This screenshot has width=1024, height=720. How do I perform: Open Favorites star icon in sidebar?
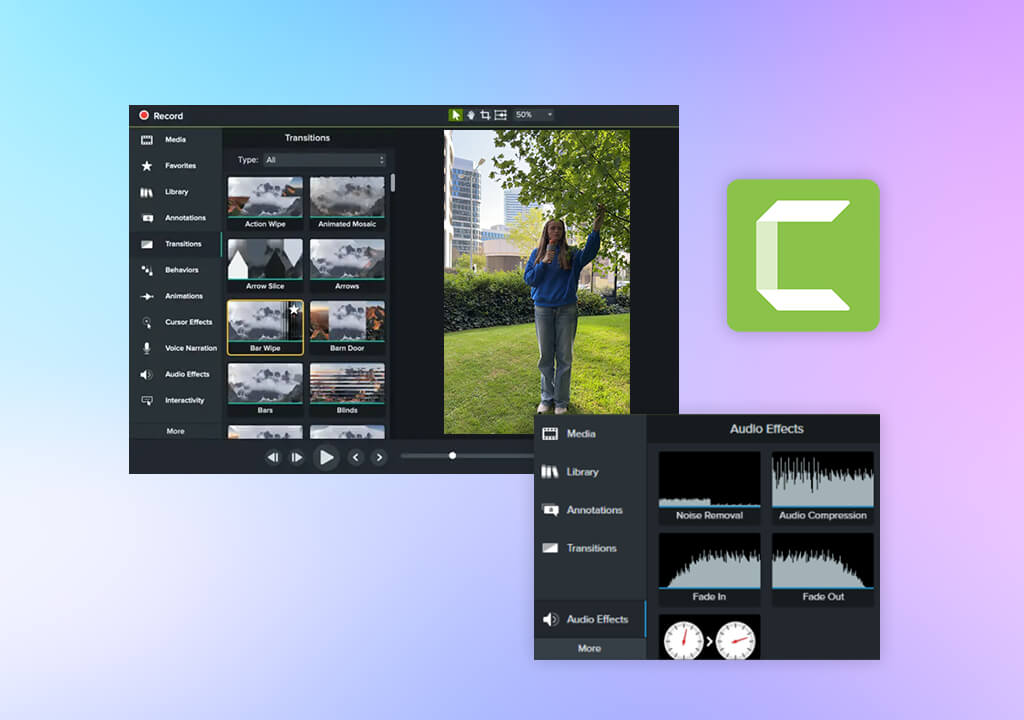pyautogui.click(x=147, y=166)
